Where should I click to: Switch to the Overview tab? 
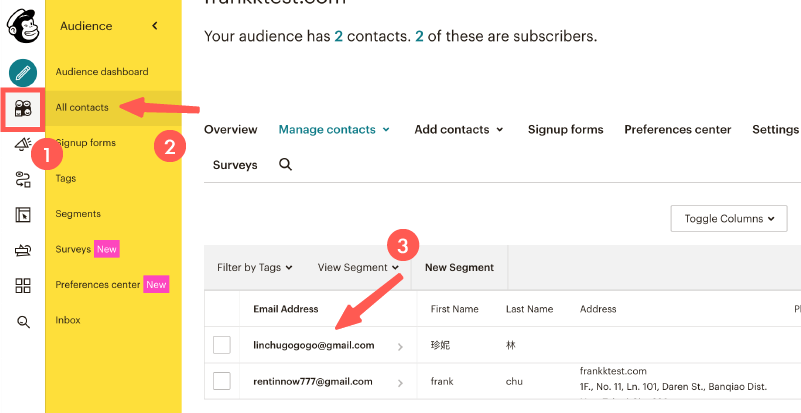(231, 130)
